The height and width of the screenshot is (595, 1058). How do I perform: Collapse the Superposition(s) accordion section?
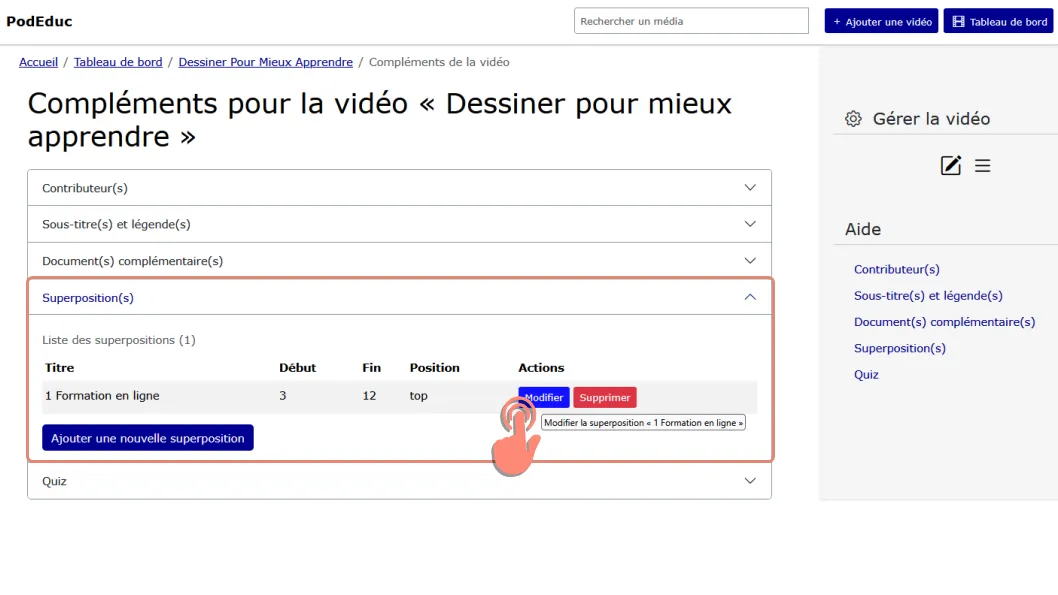pos(399,298)
